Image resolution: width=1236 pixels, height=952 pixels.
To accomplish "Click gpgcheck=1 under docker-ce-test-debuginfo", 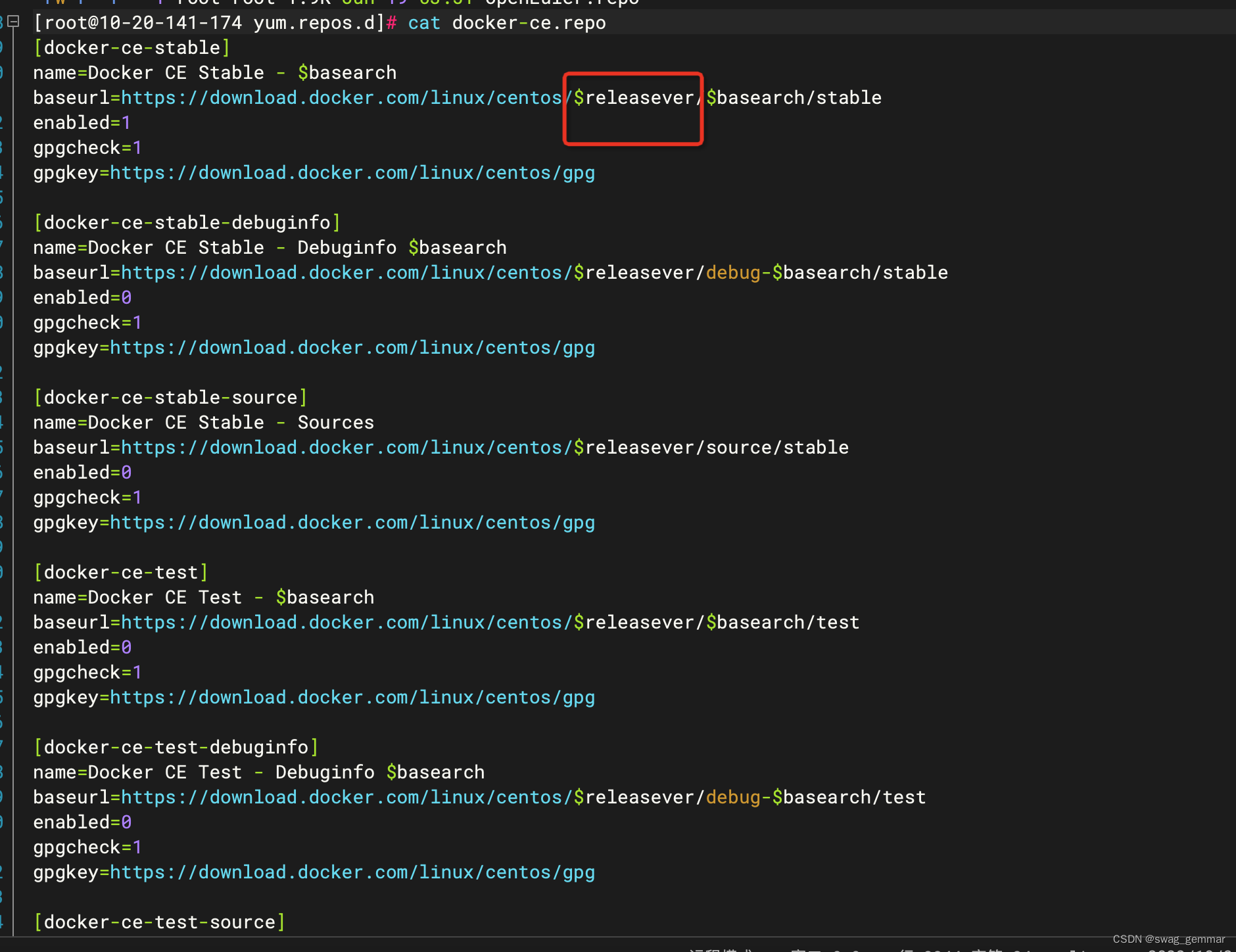I will pos(87,847).
